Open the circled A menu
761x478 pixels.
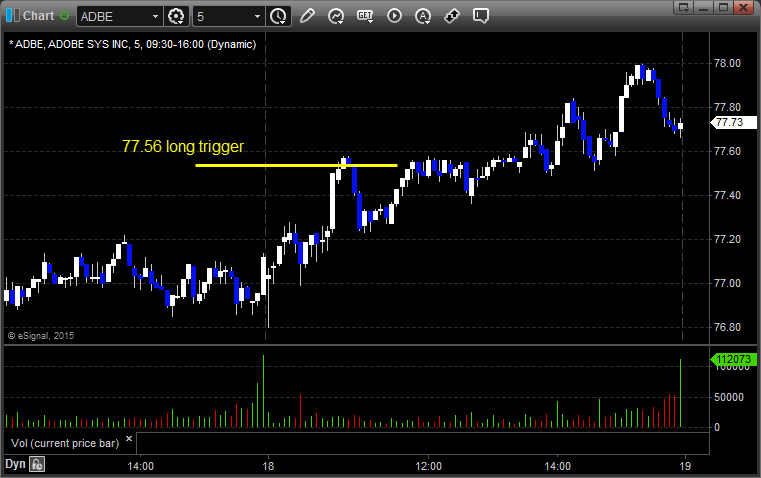pos(423,16)
